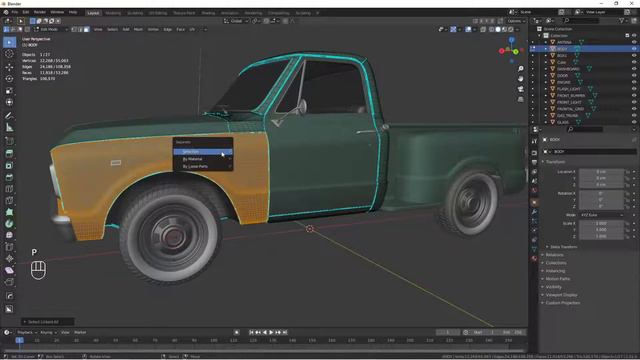Expand the Viewport Display panel
The width and height of the screenshot is (640, 360).
coord(561,295)
